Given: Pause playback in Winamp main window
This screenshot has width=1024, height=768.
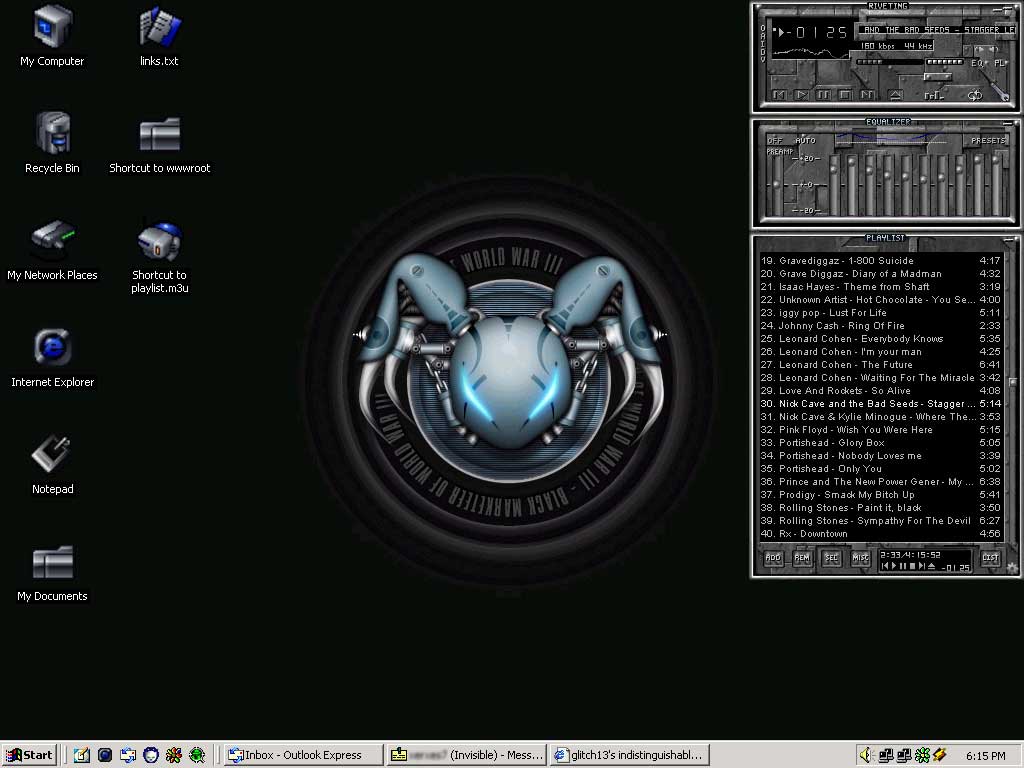Looking at the screenshot, I should coord(823,95).
